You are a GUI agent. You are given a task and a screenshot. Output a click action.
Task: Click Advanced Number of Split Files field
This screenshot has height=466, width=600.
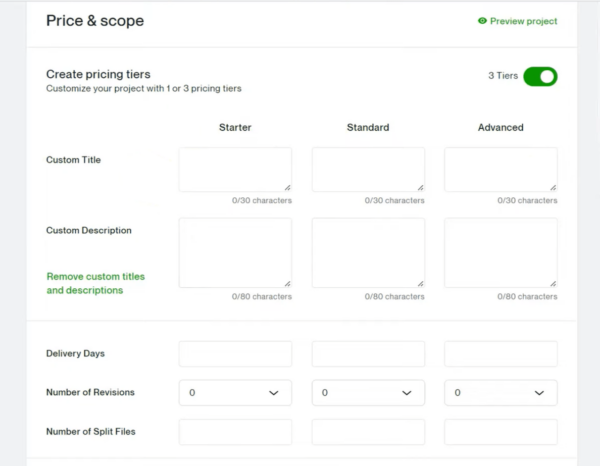pyautogui.click(x=501, y=432)
